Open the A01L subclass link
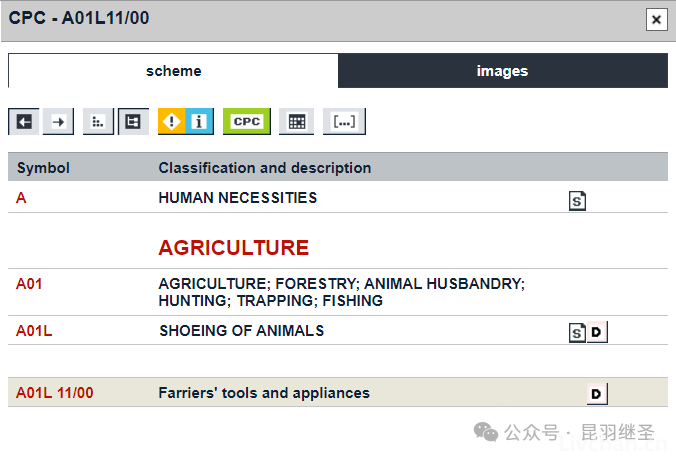The image size is (676, 459). 34,331
